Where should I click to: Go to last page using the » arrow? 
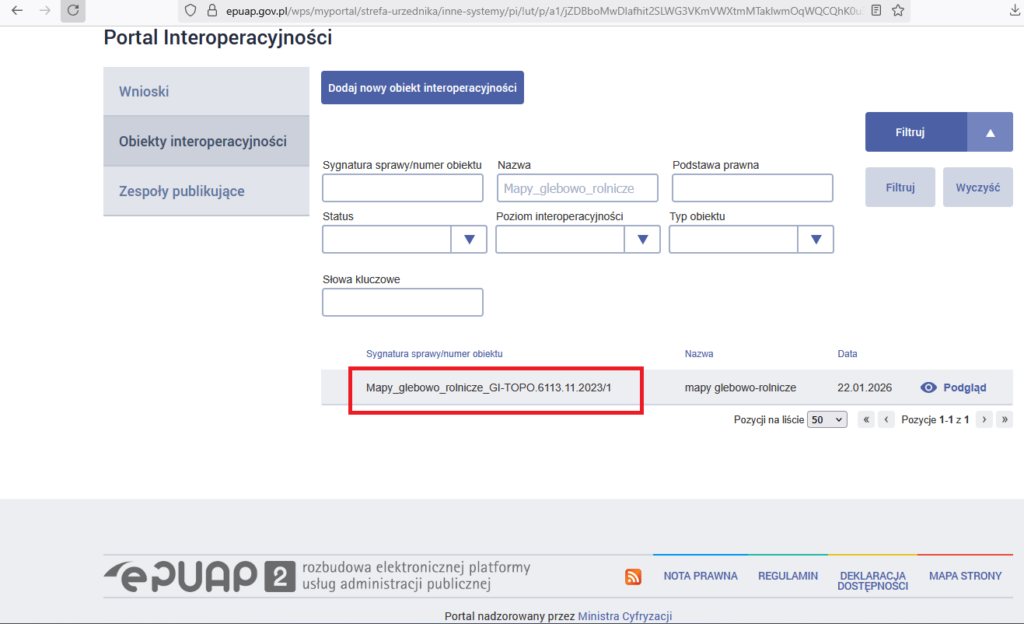(1004, 419)
